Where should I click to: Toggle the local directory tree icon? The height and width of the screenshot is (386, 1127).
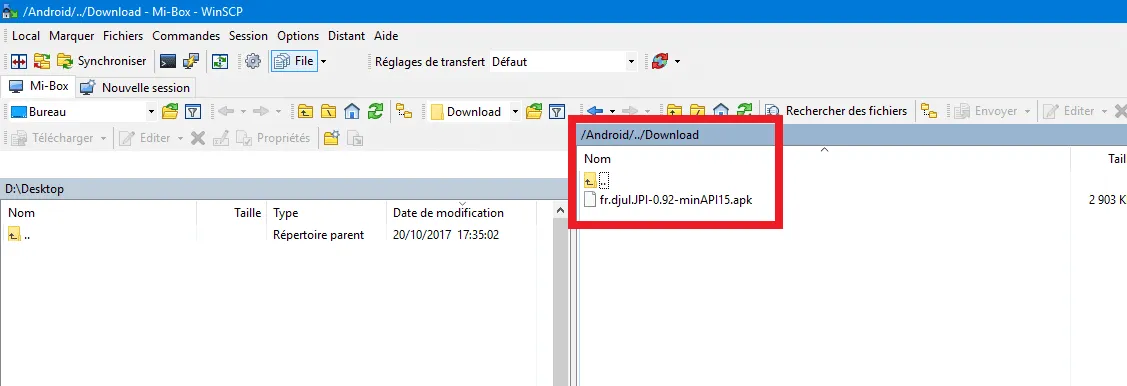coord(405,111)
